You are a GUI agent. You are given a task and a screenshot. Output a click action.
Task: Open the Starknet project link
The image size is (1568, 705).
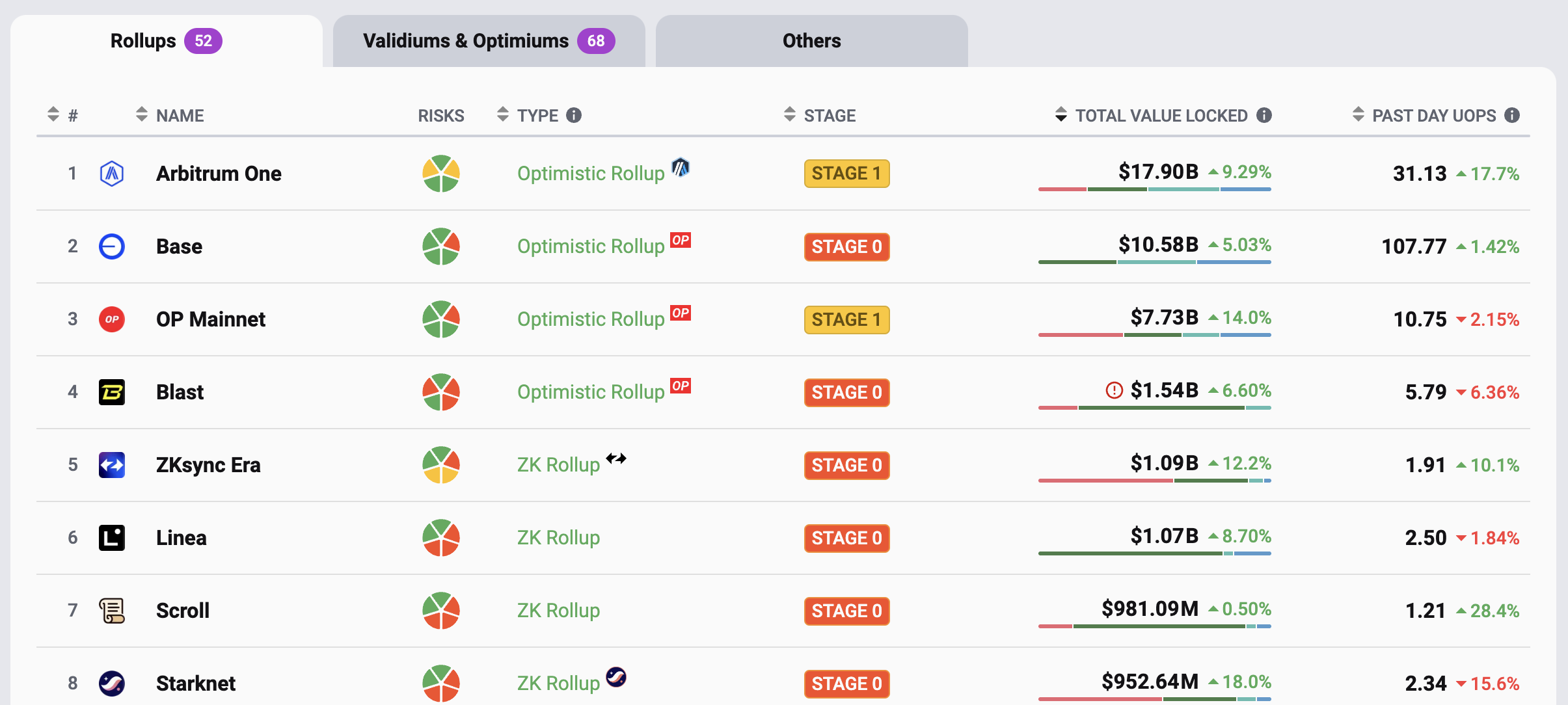(x=196, y=684)
